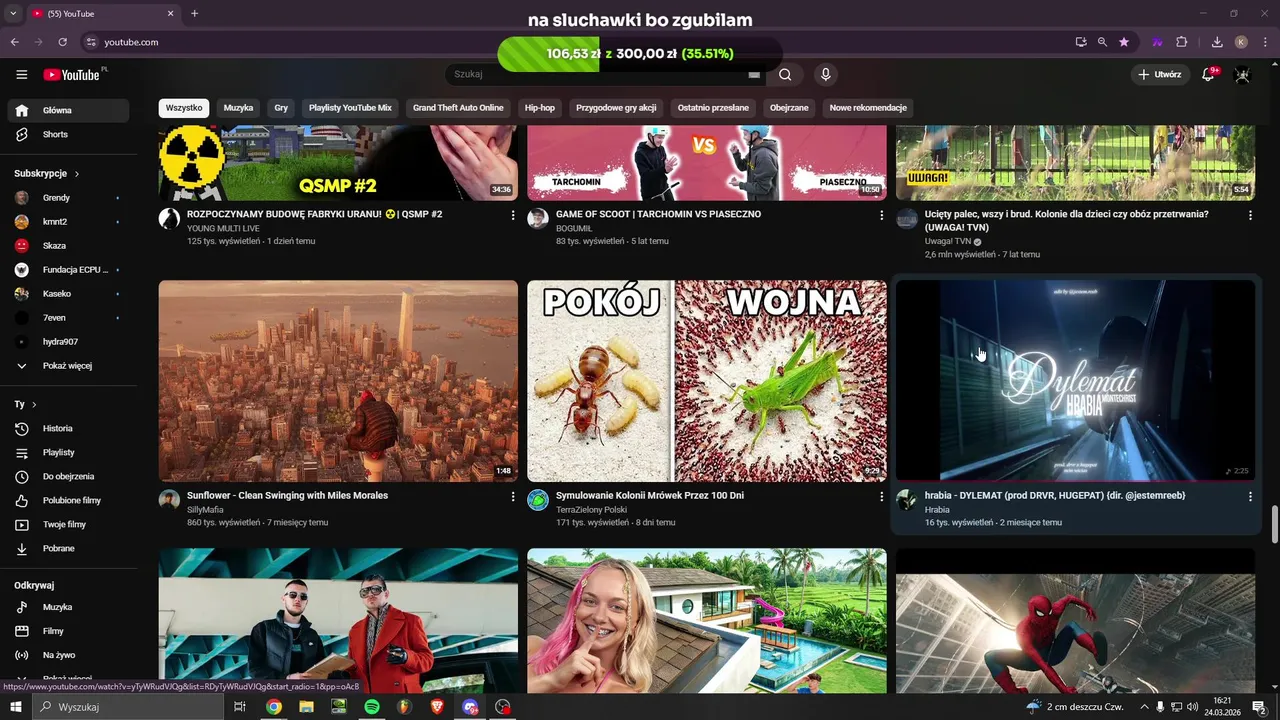Open site information icon in address bar
This screenshot has width=1280, height=720.
pos(91,42)
